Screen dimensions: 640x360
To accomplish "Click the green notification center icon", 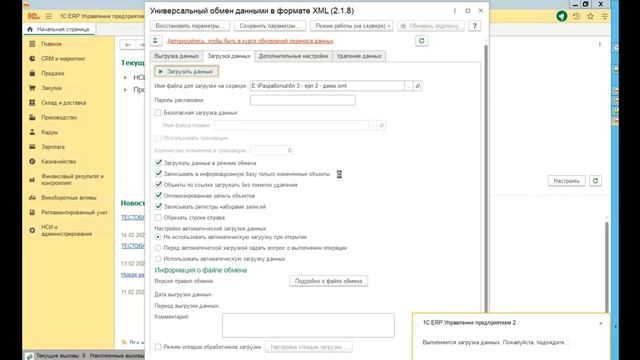I will (562, 16).
